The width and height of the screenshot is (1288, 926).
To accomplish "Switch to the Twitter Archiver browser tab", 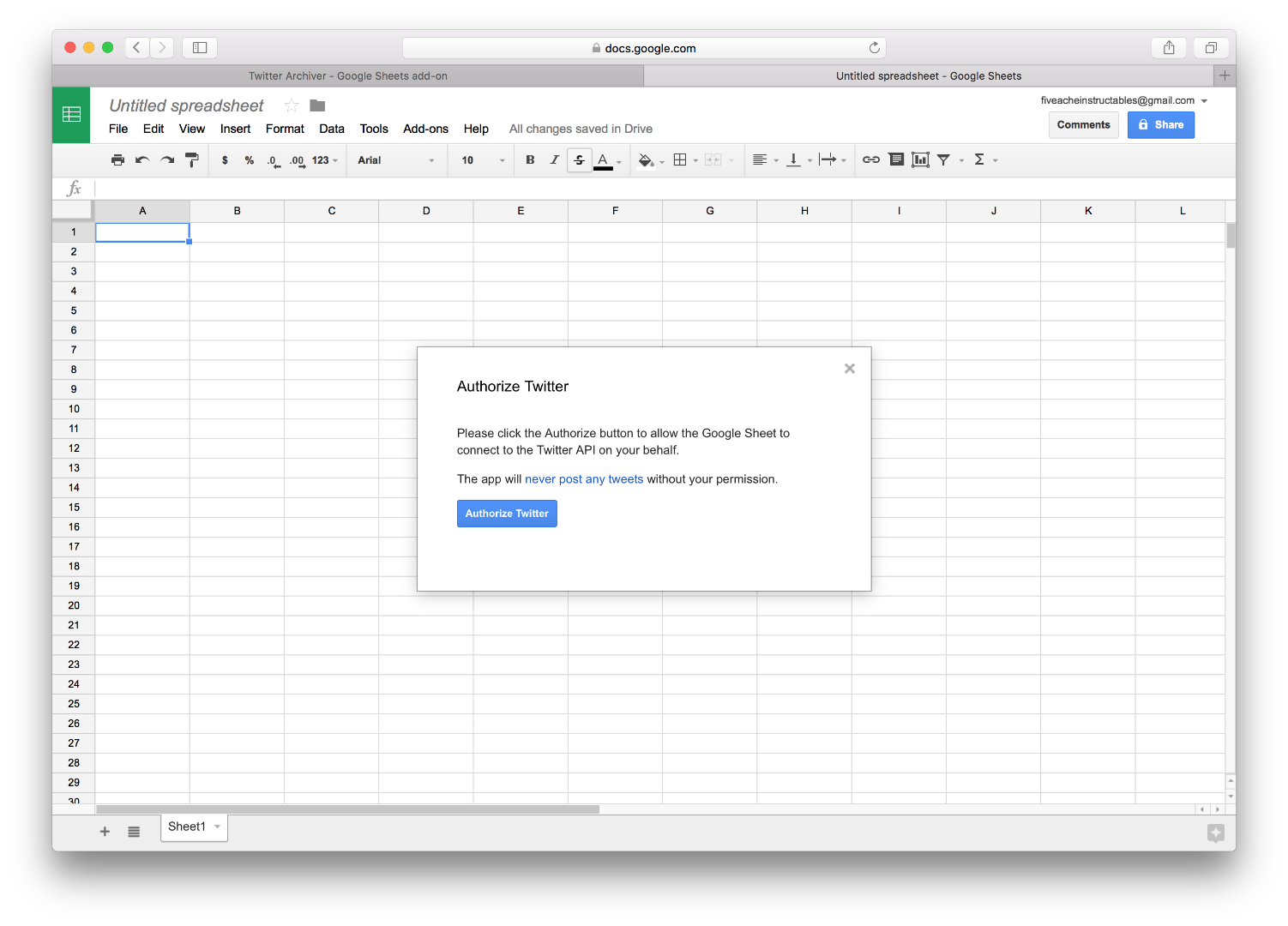I will click(x=348, y=75).
